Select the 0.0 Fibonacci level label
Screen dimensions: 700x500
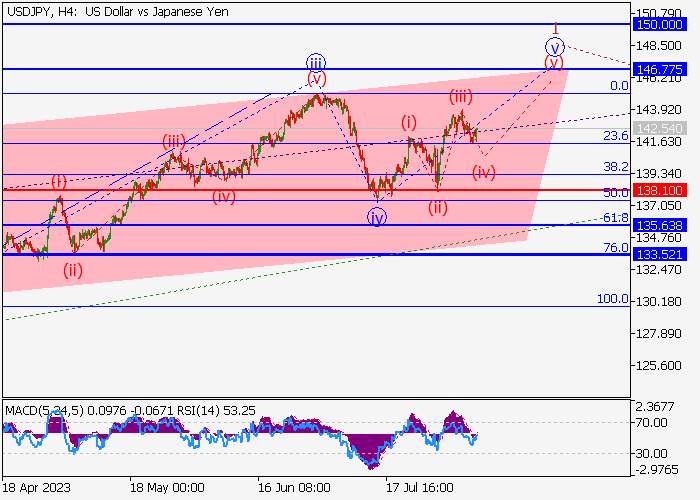point(619,86)
